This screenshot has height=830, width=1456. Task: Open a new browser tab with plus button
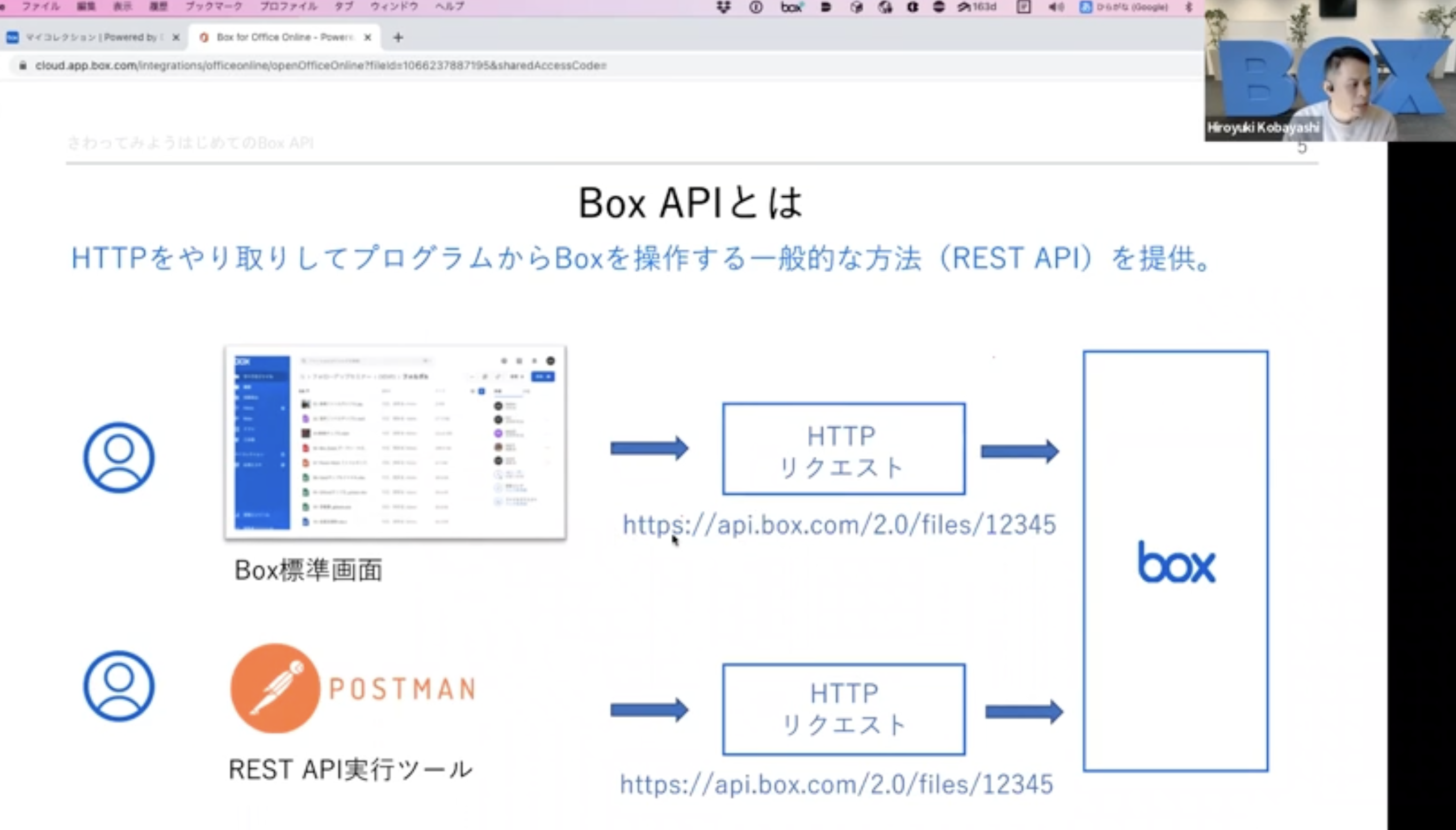(x=398, y=37)
